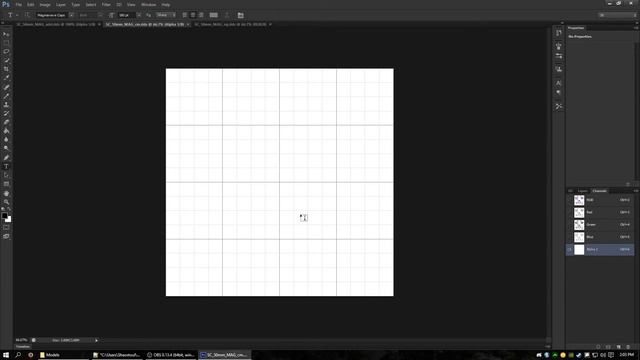Viewport: 640px width, 360px height.
Task: Open the font family dropdown
Action: [x=71, y=15]
